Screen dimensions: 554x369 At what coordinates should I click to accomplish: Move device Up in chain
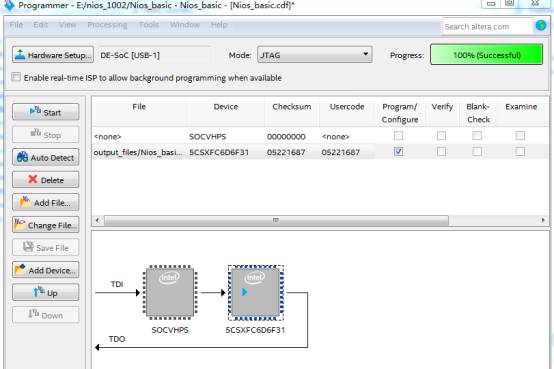click(x=46, y=293)
